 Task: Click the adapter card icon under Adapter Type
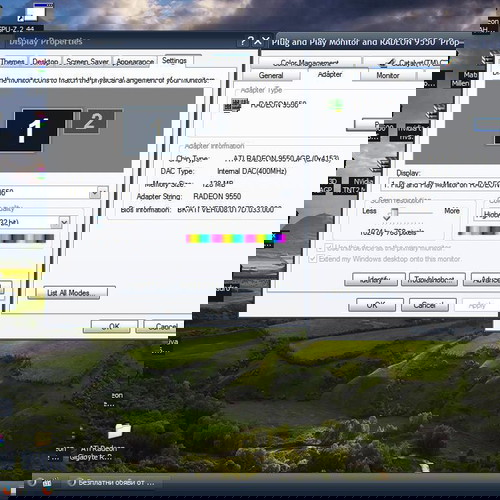click(236, 105)
